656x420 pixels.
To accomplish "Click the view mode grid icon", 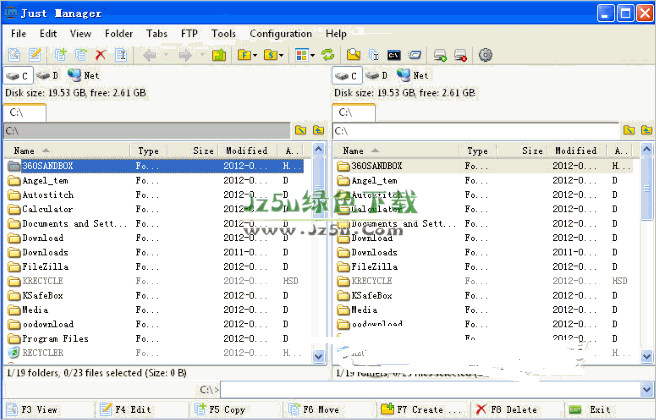I will [x=302, y=55].
